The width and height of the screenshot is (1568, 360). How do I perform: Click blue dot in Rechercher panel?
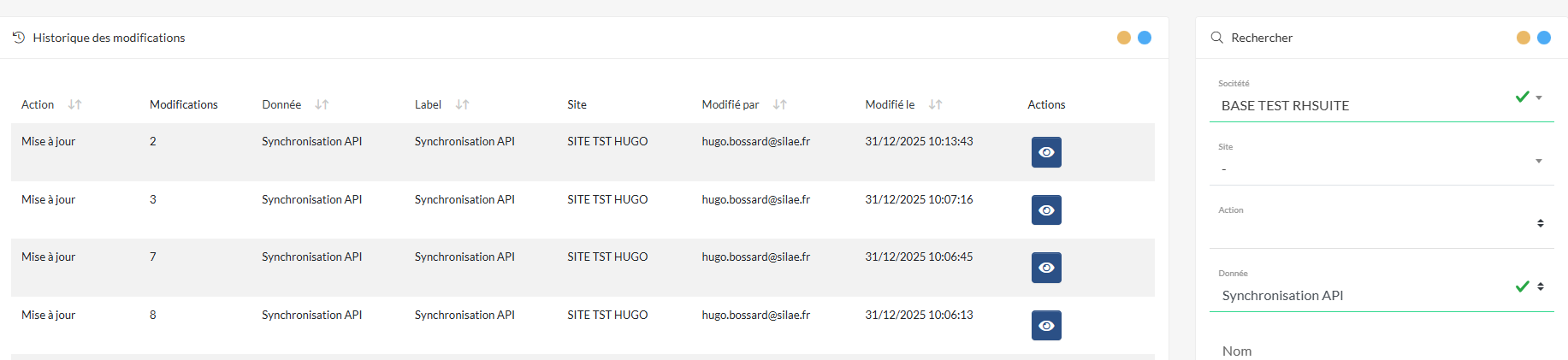1544,38
